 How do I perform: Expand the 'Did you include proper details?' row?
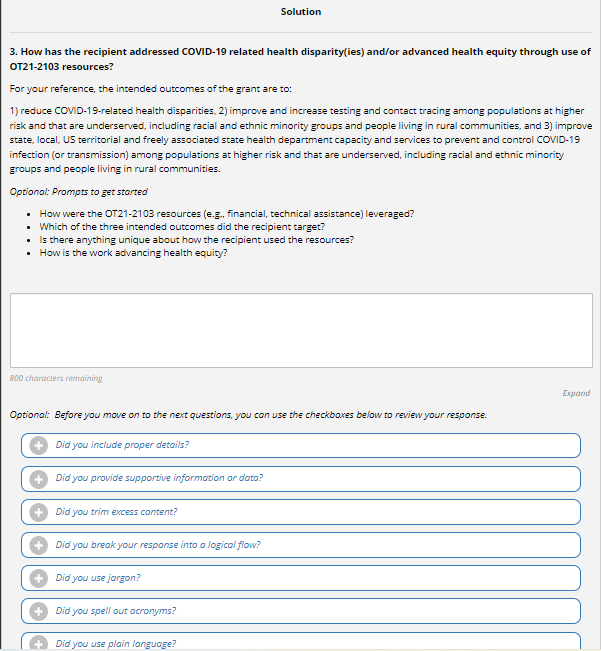point(123,445)
